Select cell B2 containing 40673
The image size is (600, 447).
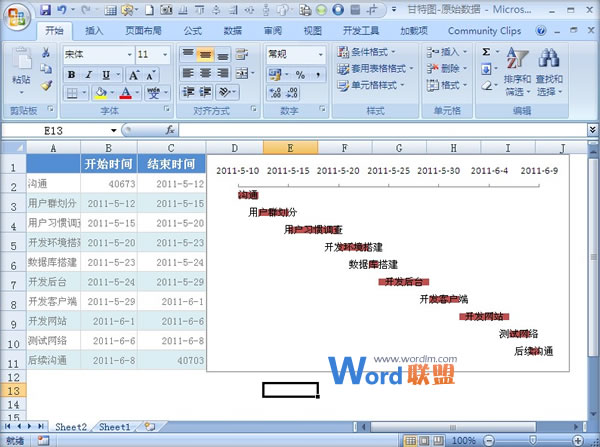coord(109,184)
